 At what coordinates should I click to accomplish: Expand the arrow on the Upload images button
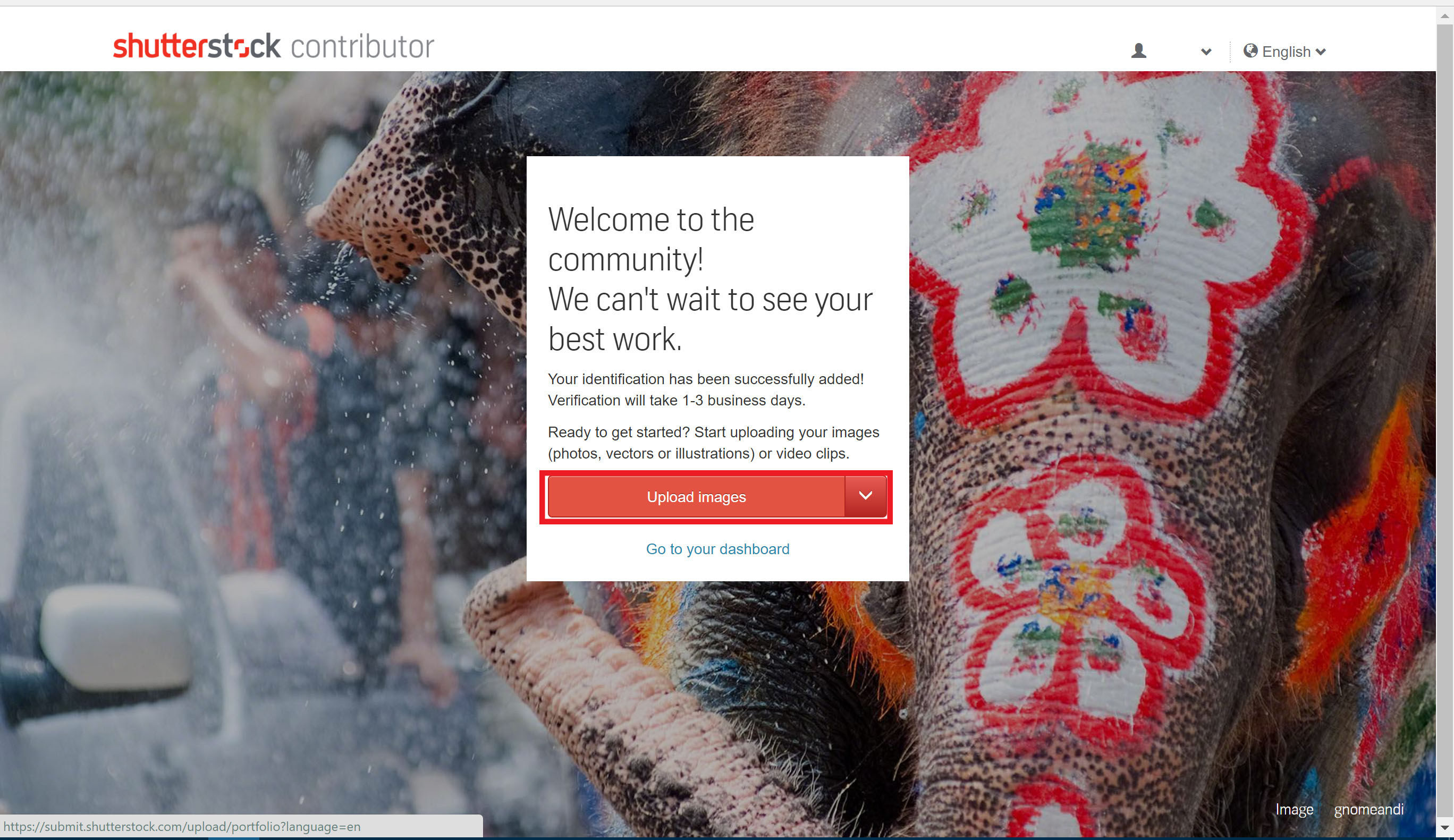(x=866, y=496)
